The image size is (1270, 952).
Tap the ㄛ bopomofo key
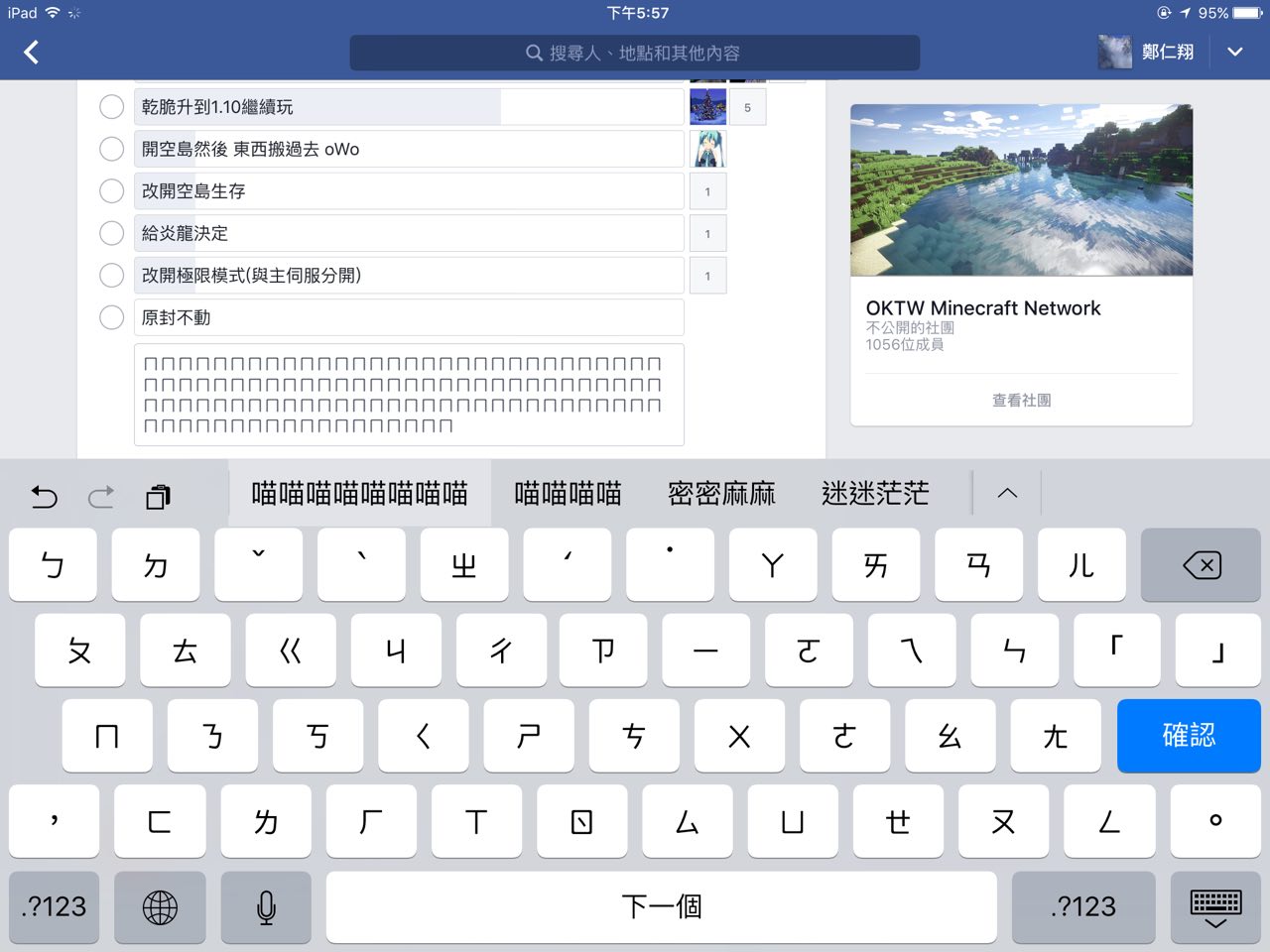coord(808,651)
